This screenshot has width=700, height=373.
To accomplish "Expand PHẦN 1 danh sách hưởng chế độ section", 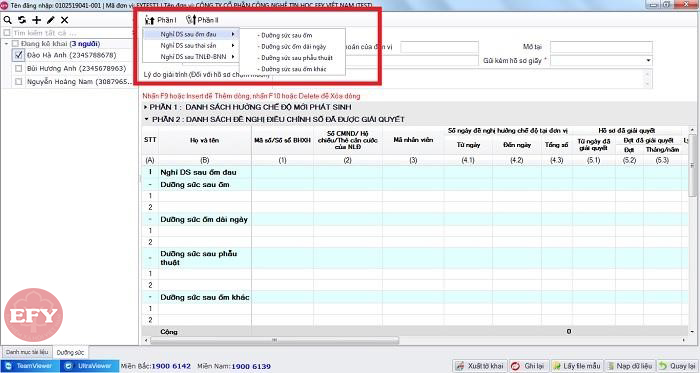I will point(146,108).
